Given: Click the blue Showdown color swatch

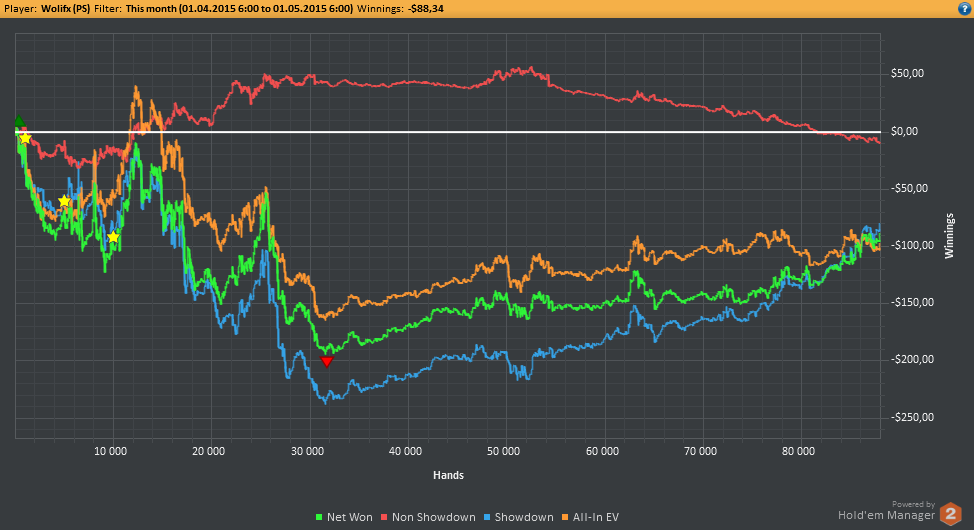Looking at the screenshot, I should [x=487, y=517].
